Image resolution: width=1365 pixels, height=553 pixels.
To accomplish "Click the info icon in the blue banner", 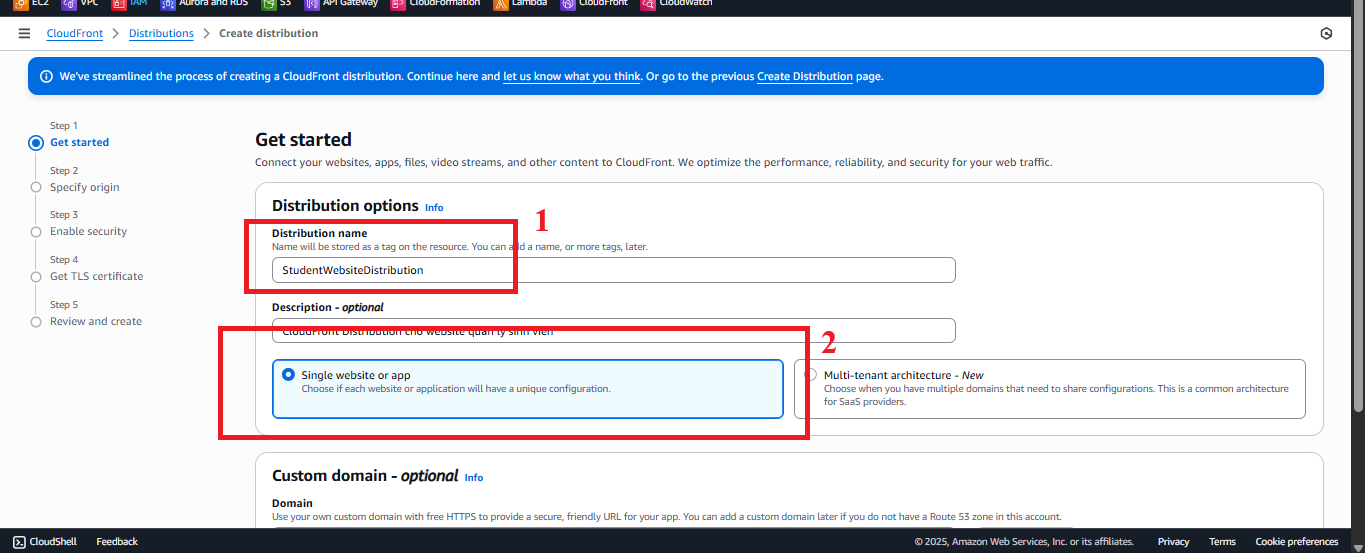I will 46,76.
